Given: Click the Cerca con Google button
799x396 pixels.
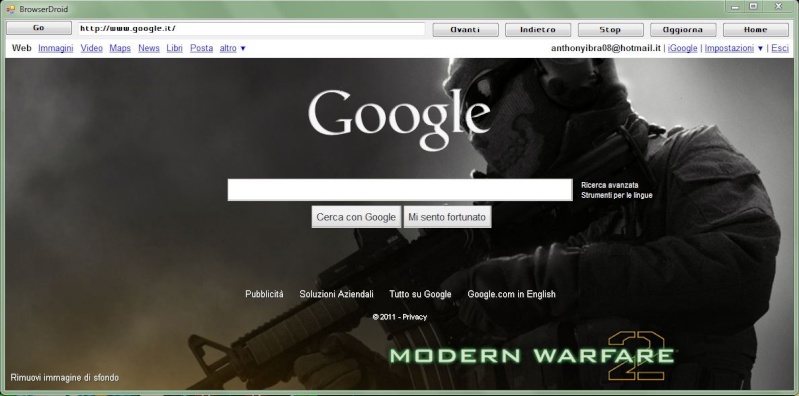Looking at the screenshot, I should click(x=356, y=217).
